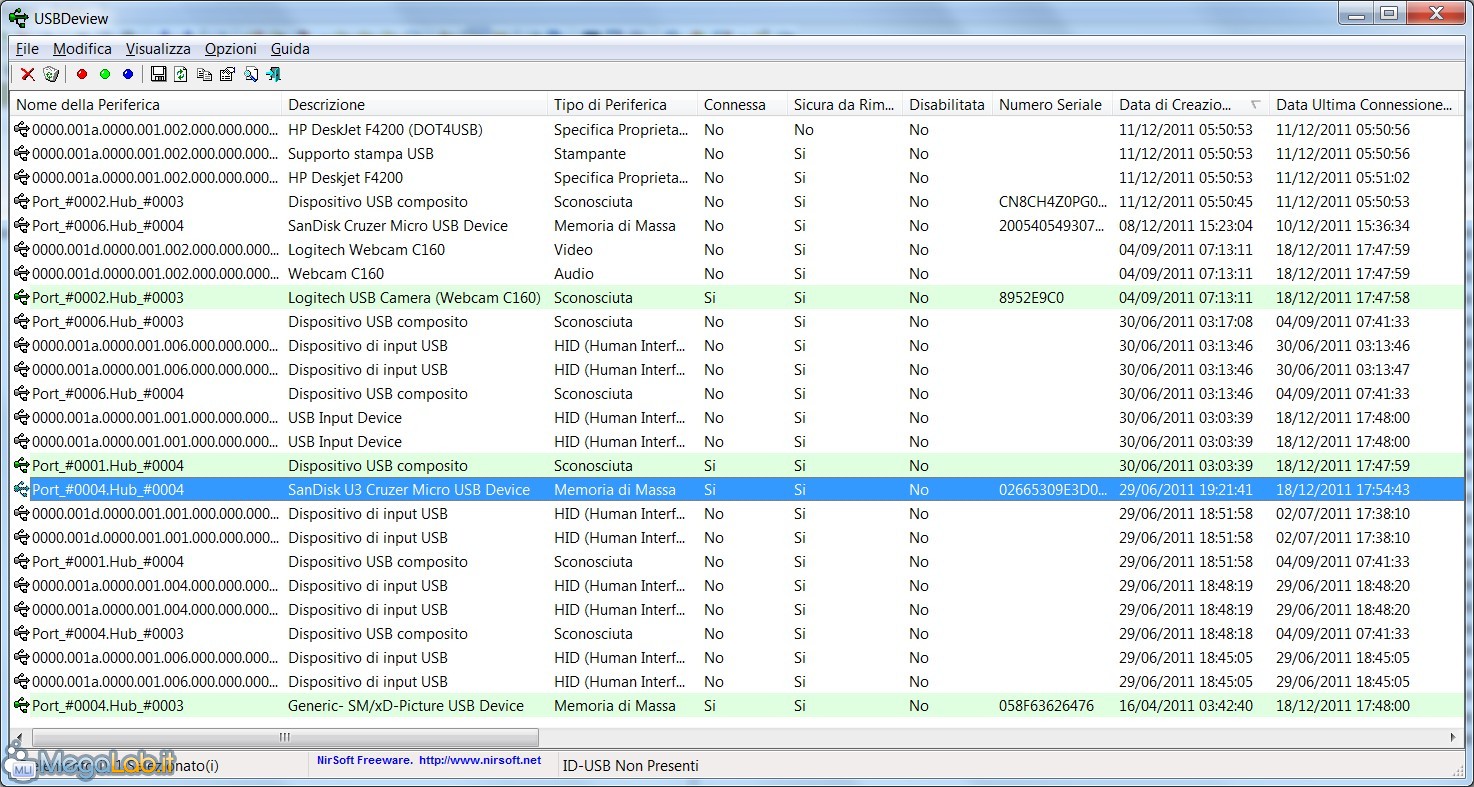
Task: Click the recycle bin disconnect devices icon
Action: click(x=51, y=74)
